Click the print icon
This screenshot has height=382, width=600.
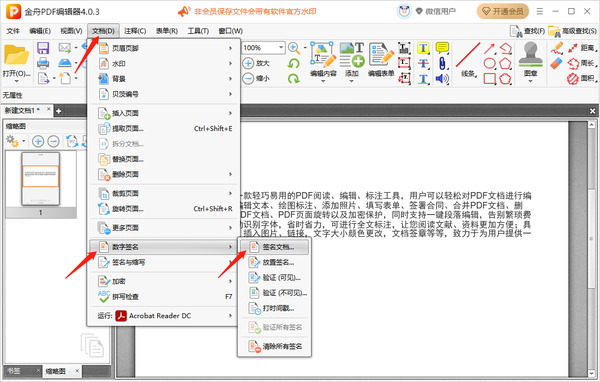43,63
